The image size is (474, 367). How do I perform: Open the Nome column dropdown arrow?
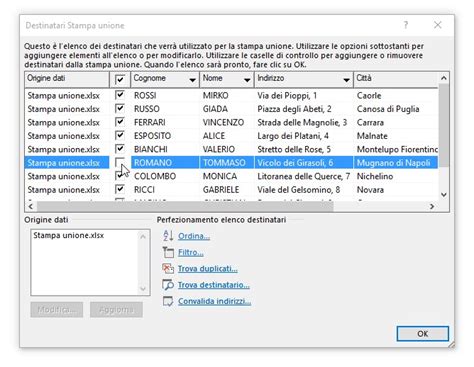pyautogui.click(x=247, y=80)
